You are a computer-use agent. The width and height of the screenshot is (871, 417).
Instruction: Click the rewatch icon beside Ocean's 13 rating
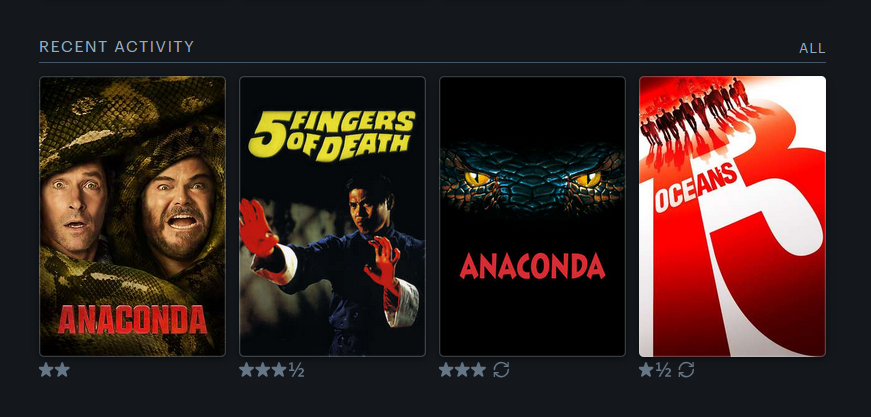686,370
